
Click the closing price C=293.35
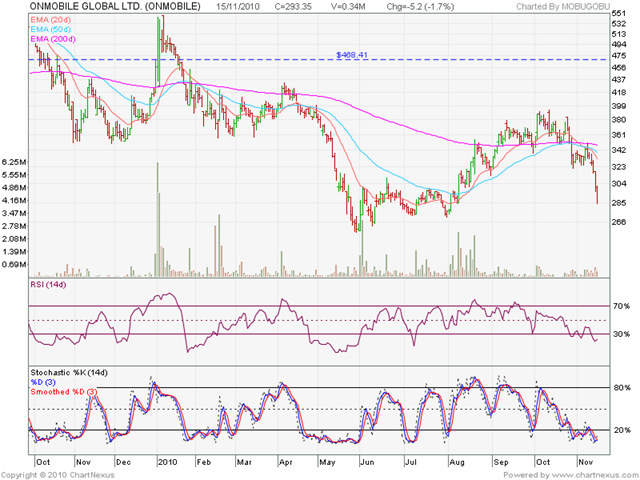293,7
